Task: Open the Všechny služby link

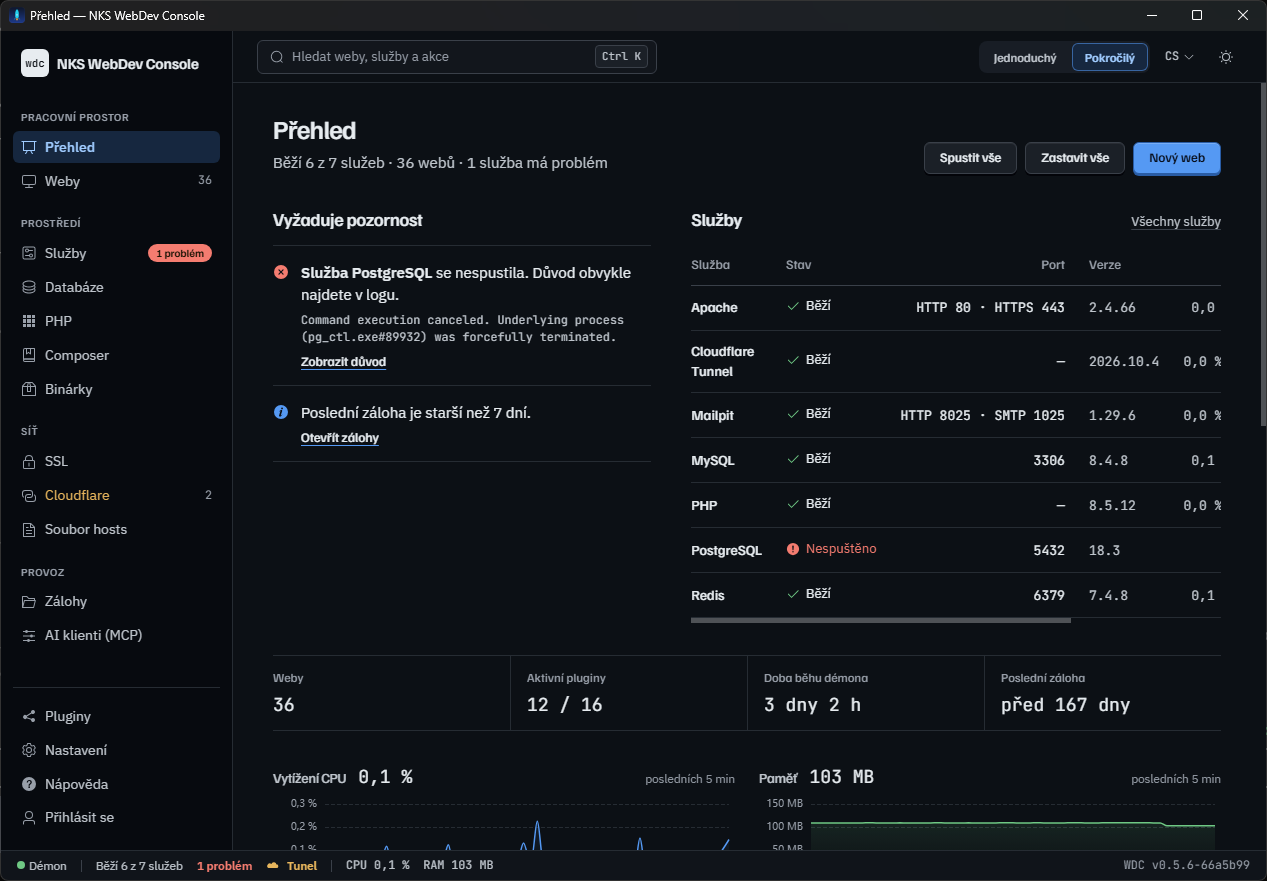Action: (x=1176, y=222)
